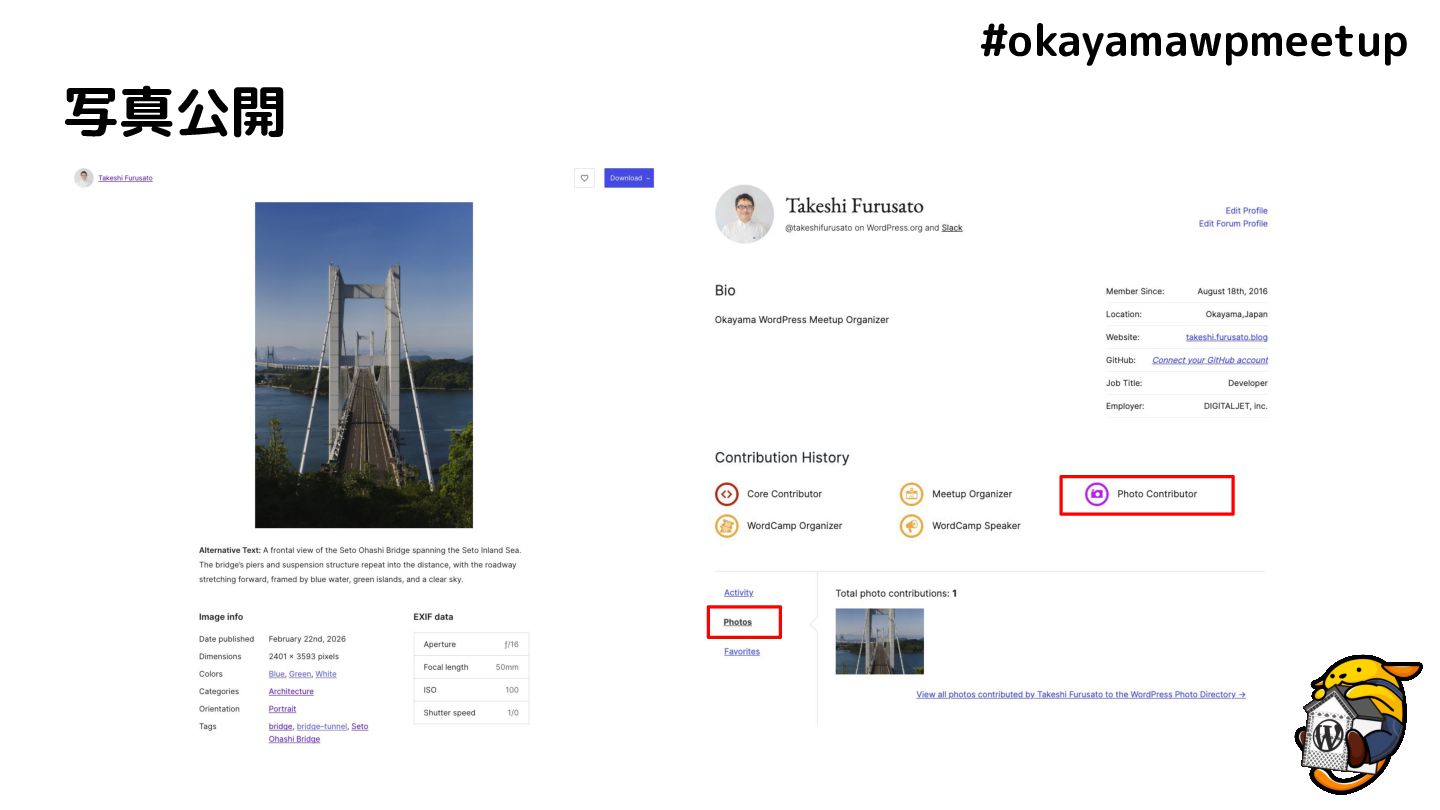Click View all photos contributed link

pyautogui.click(x=1081, y=694)
